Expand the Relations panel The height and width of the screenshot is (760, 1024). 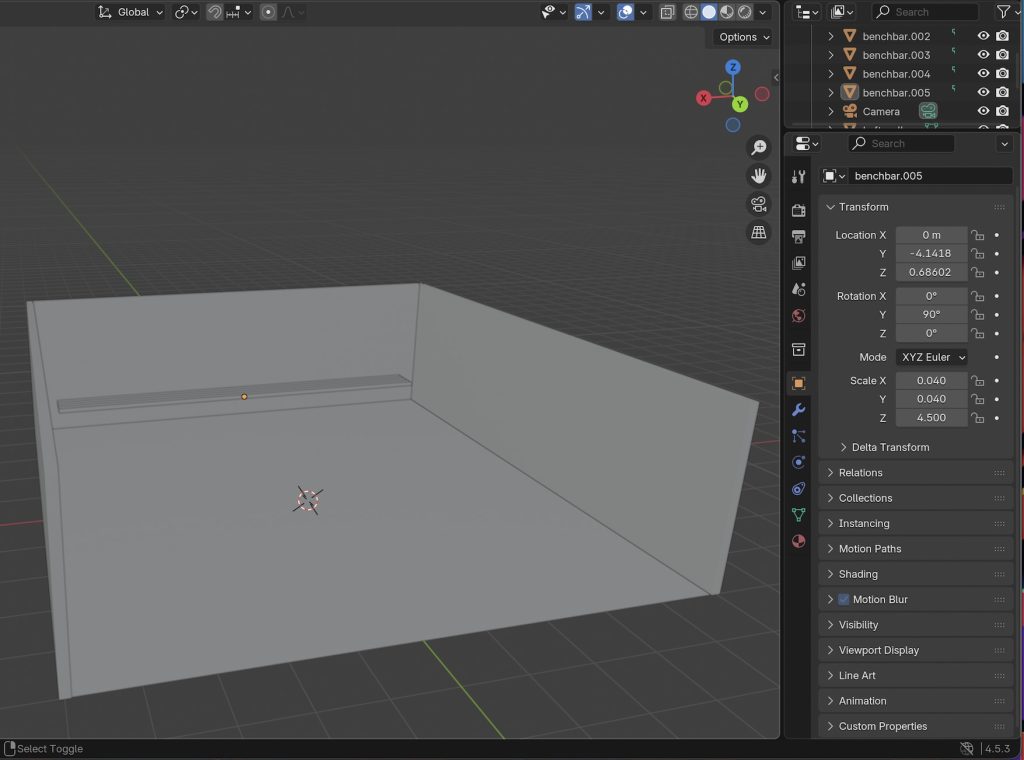(x=860, y=473)
